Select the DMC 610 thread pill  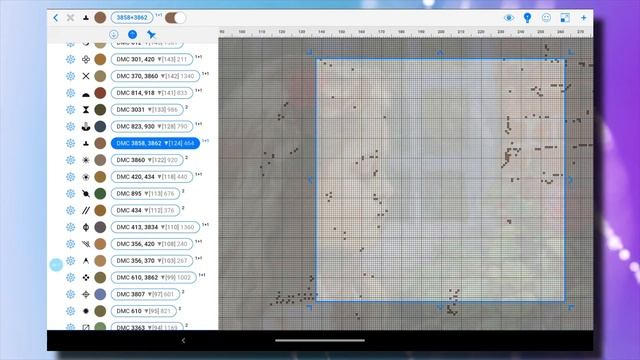(x=144, y=311)
